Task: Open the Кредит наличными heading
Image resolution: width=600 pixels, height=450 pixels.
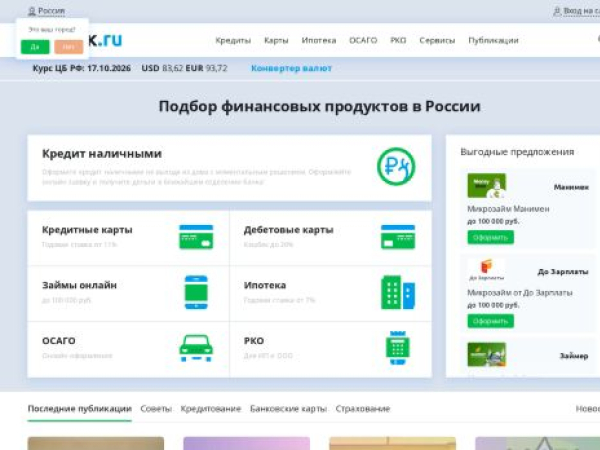Action: click(x=102, y=153)
